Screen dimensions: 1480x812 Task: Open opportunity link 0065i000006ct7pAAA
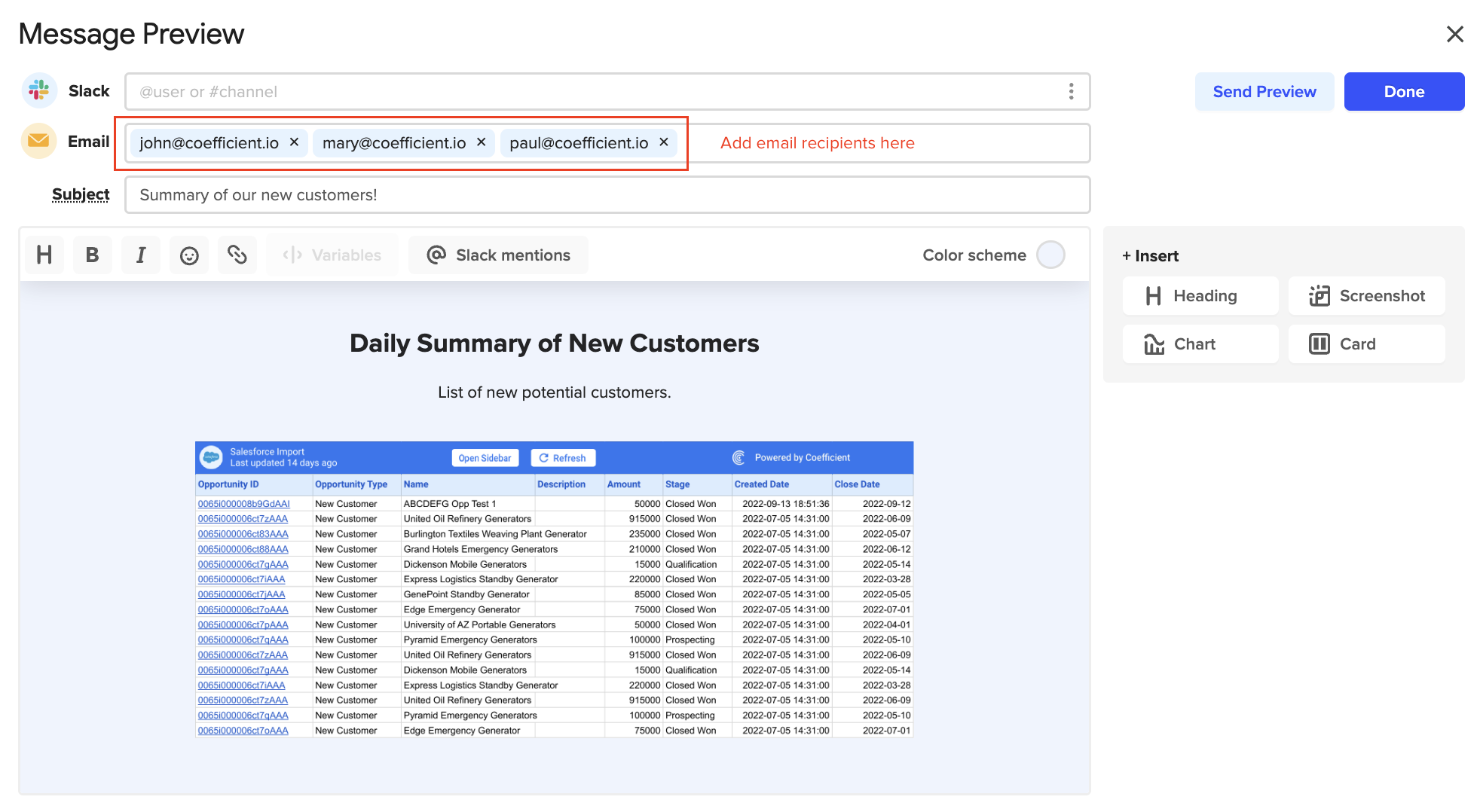pos(243,624)
